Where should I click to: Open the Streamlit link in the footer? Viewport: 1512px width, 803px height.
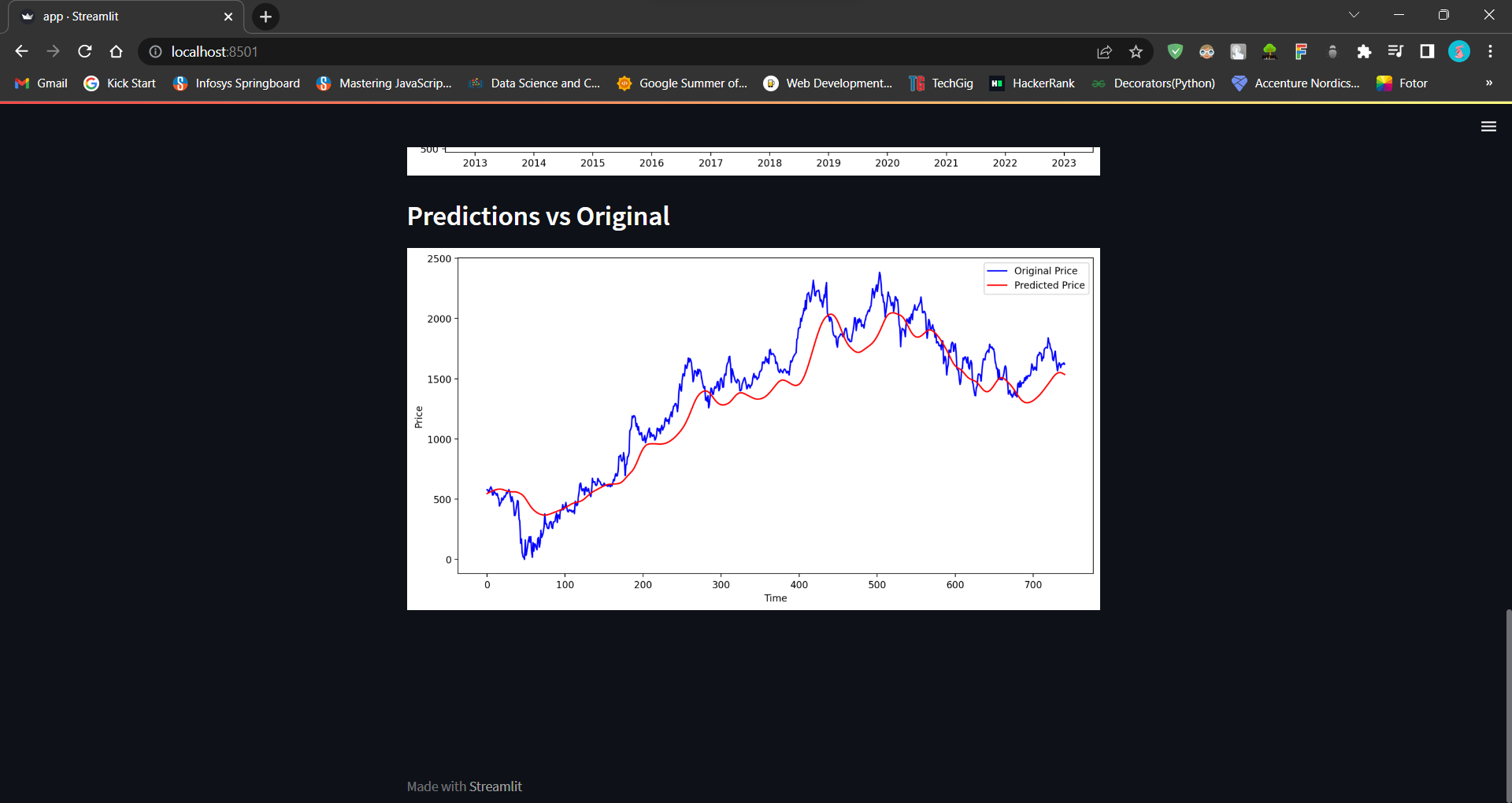tap(495, 786)
